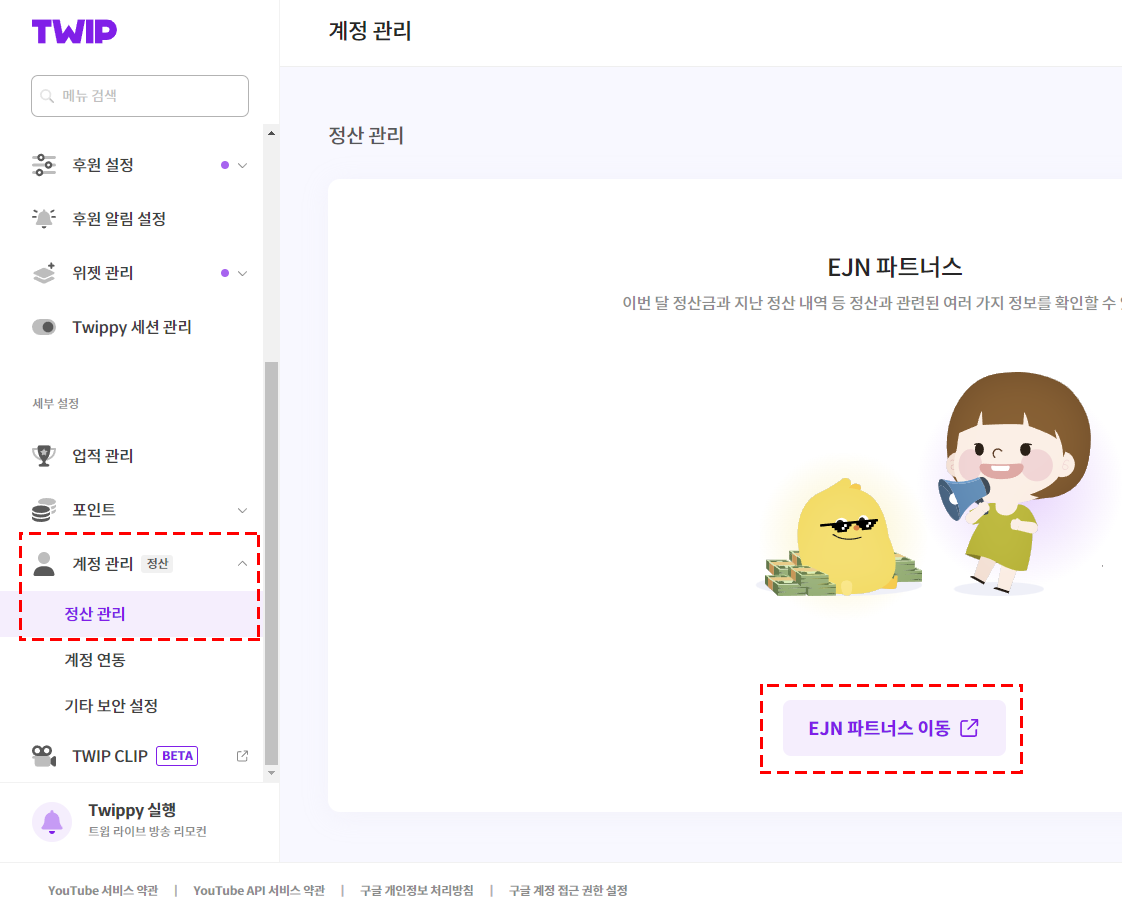Open YouTube API 서비스 약관 link
The image size is (1122, 918).
pyautogui.click(x=259, y=890)
